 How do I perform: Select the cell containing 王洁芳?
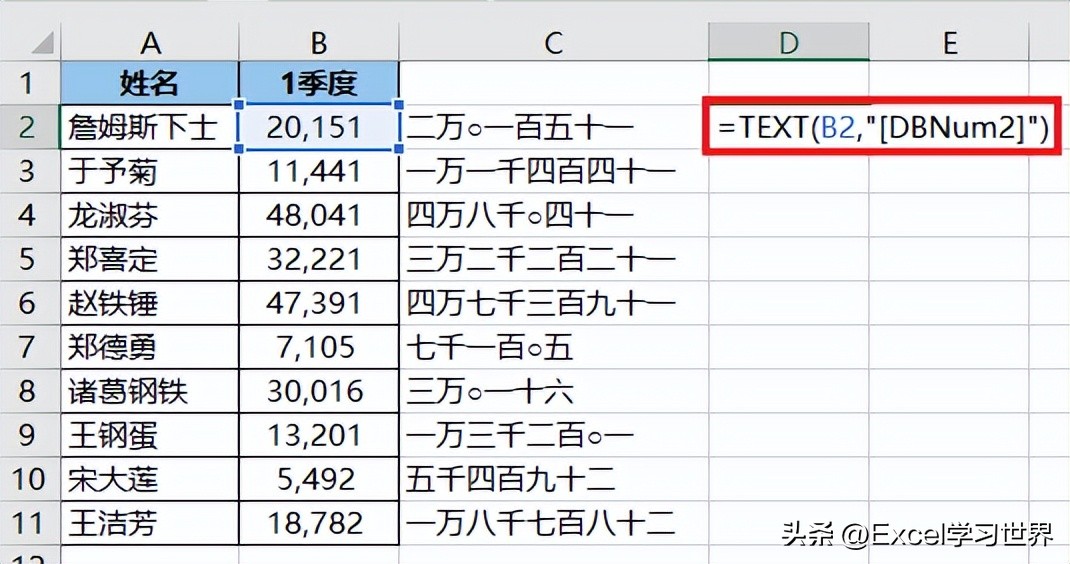(150, 523)
